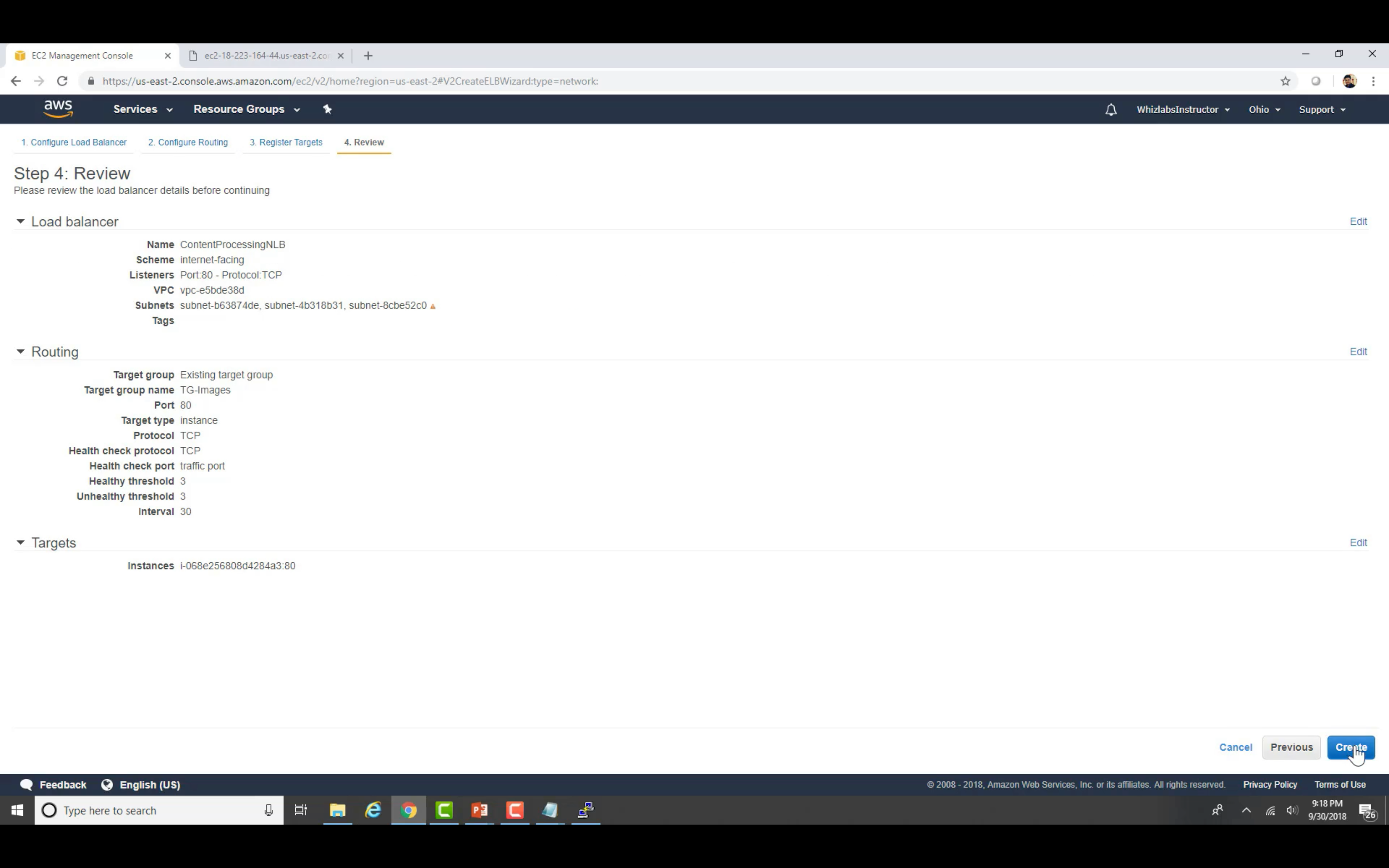This screenshot has height=868, width=1389.
Task: Click the AWS logo home icon
Action: 58,108
